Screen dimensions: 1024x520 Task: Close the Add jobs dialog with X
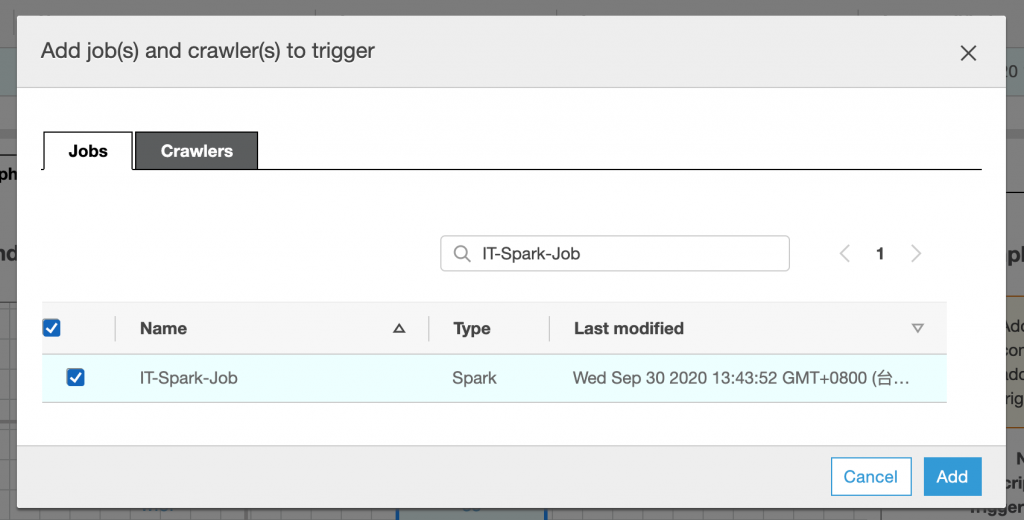968,53
